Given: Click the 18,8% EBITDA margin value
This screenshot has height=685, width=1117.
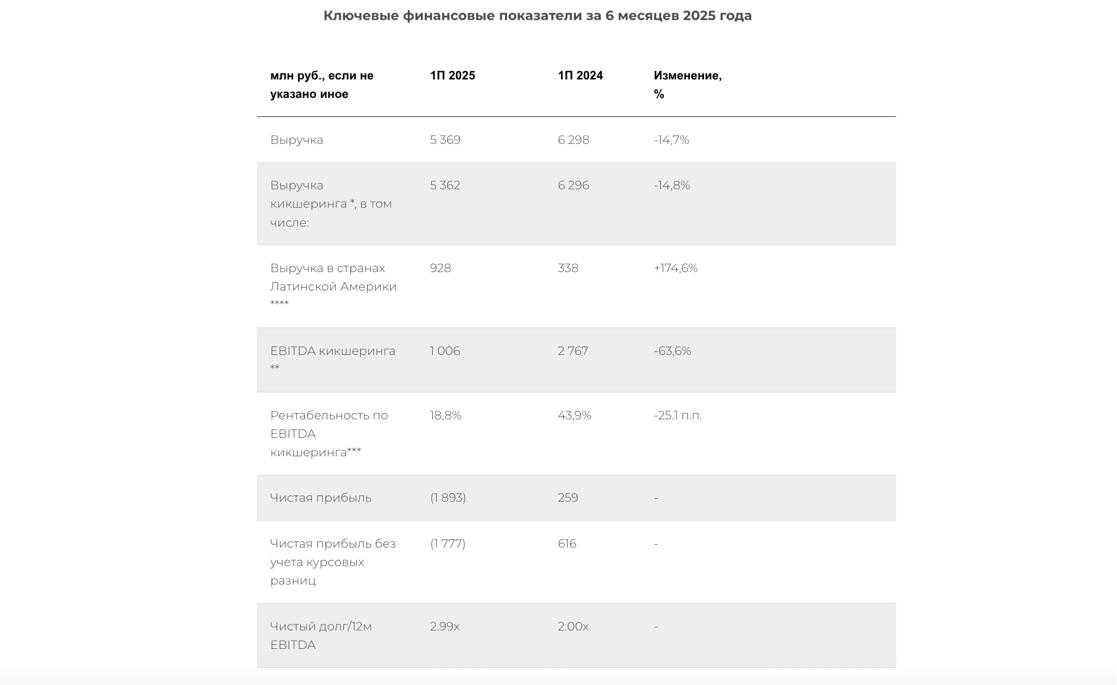Looking at the screenshot, I should [445, 415].
